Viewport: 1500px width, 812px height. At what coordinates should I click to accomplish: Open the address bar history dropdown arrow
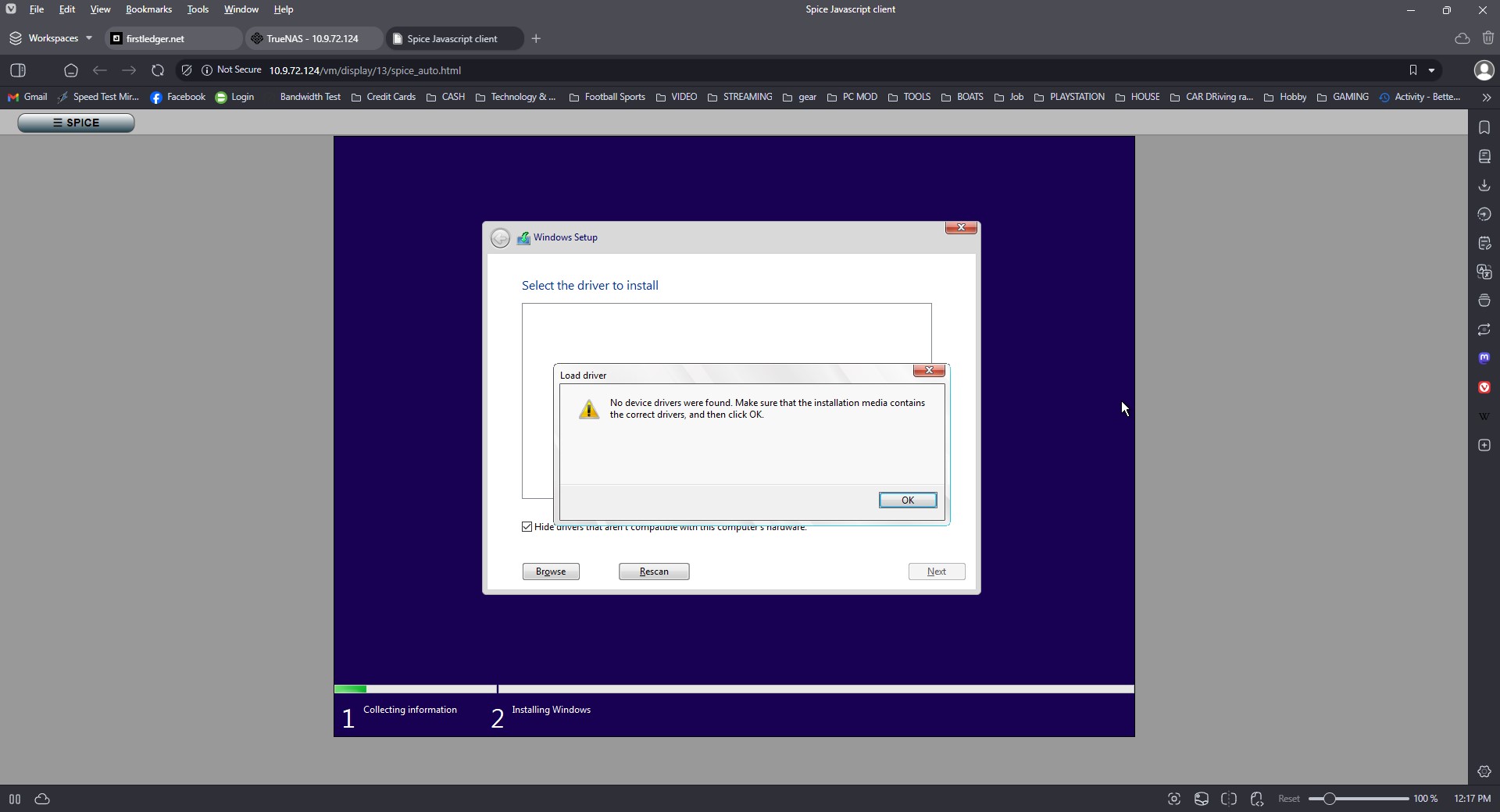[1431, 70]
